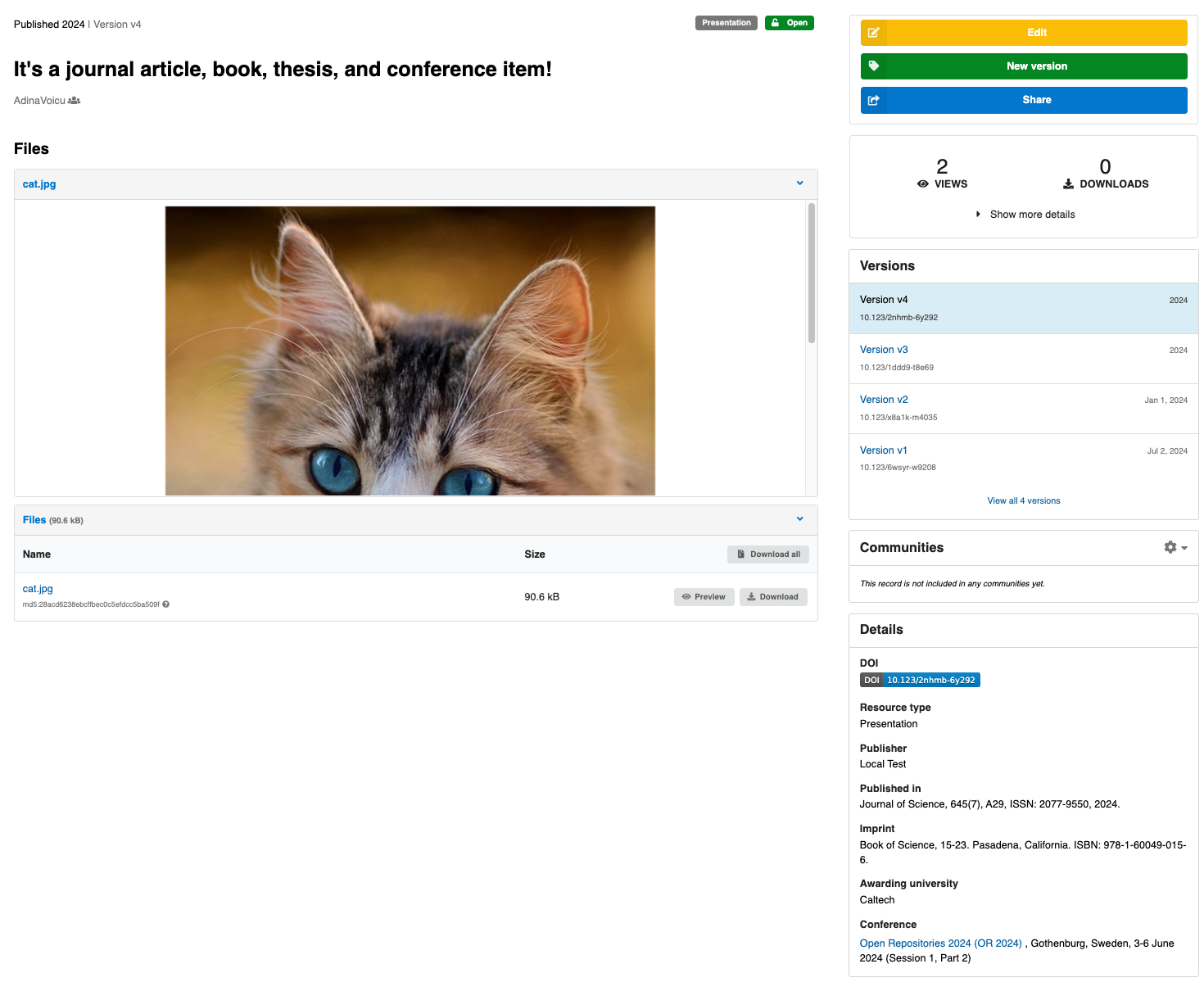
Task: Click the pencil edit icon
Action: click(874, 33)
